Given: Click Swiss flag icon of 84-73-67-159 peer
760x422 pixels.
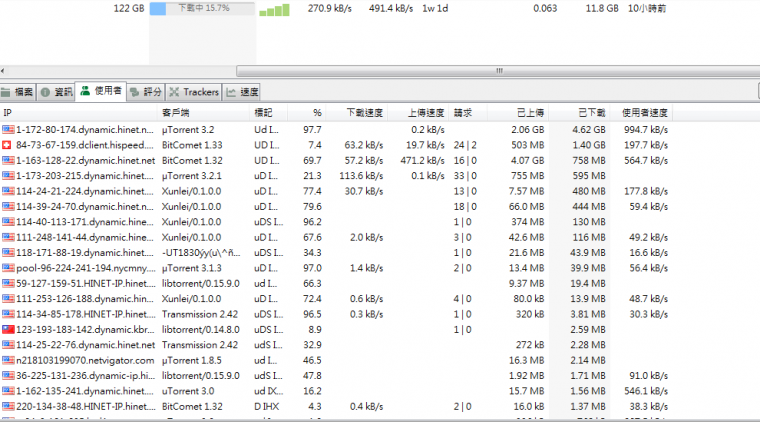Looking at the screenshot, I should pyautogui.click(x=7, y=145).
